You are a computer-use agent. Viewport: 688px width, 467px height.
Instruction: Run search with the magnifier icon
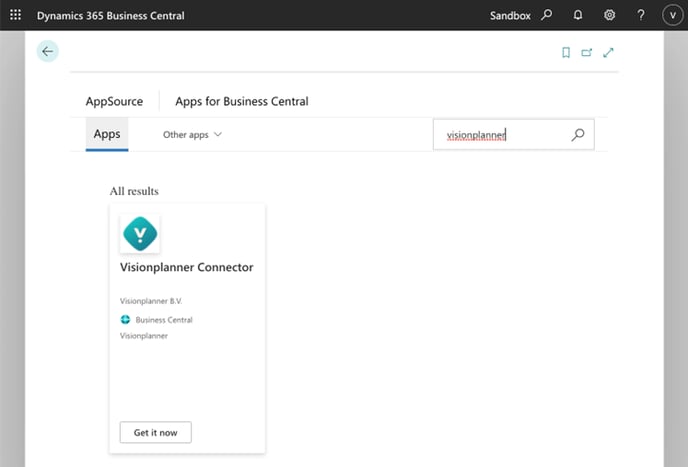pyautogui.click(x=578, y=135)
